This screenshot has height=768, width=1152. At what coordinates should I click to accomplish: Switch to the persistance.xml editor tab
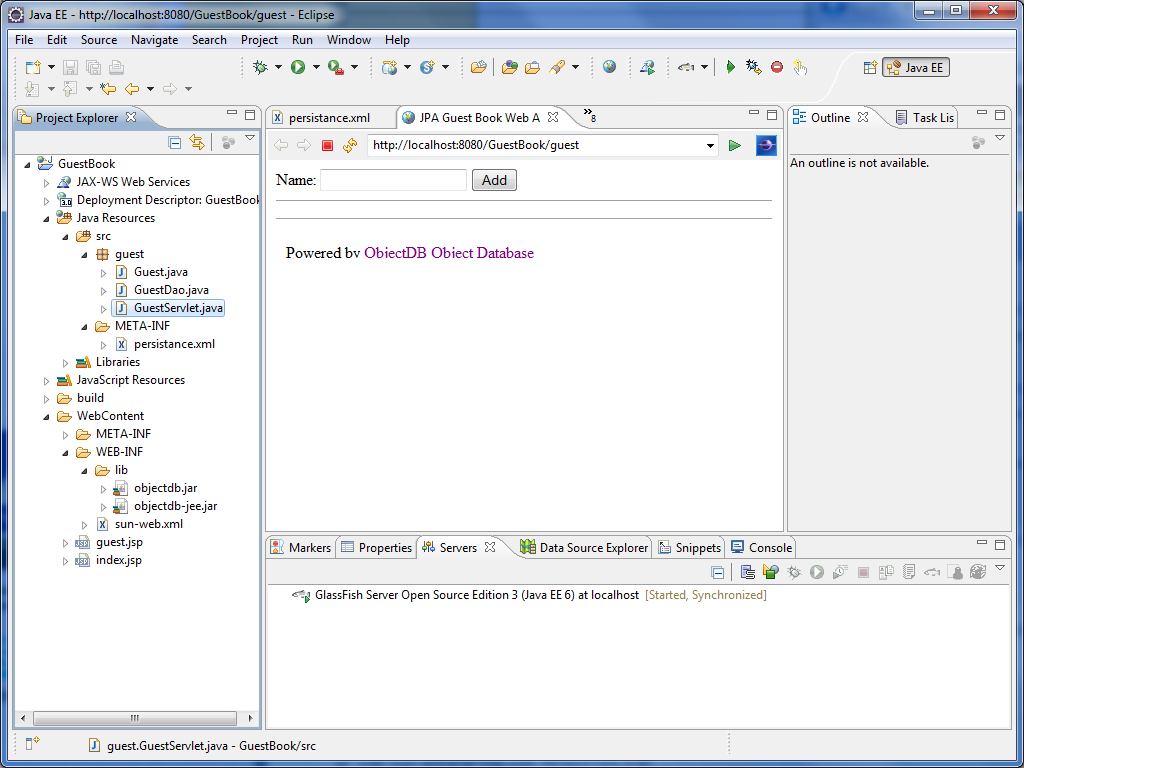point(329,118)
